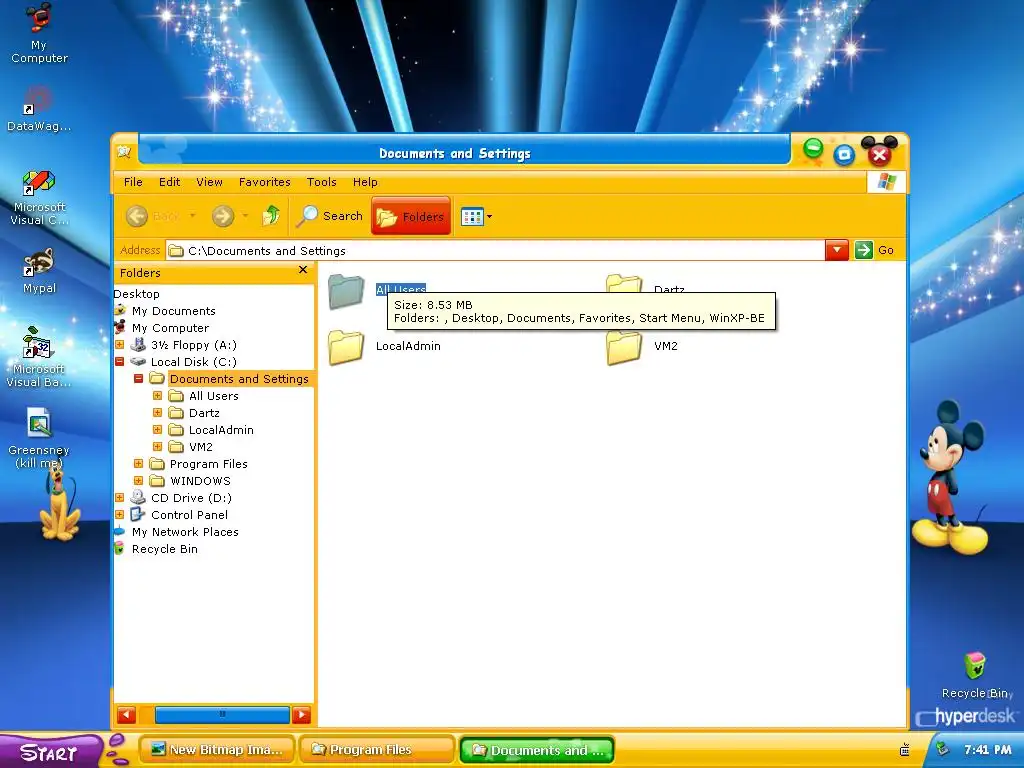Switch to Program Files taskbar window
The height and width of the screenshot is (768, 1024).
click(376, 750)
